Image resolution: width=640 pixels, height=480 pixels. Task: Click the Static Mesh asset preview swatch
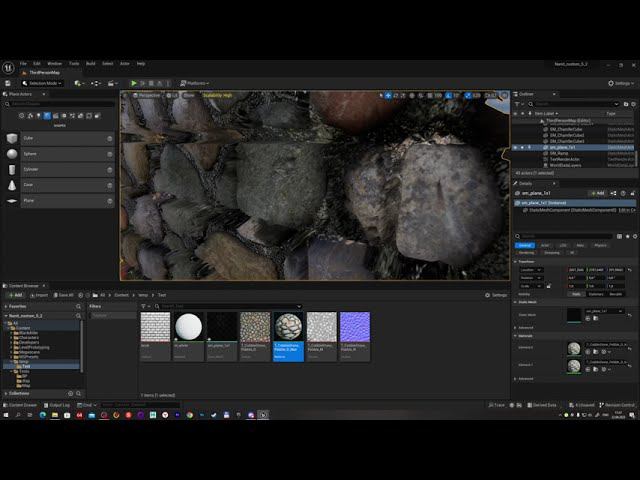pyautogui.click(x=573, y=314)
